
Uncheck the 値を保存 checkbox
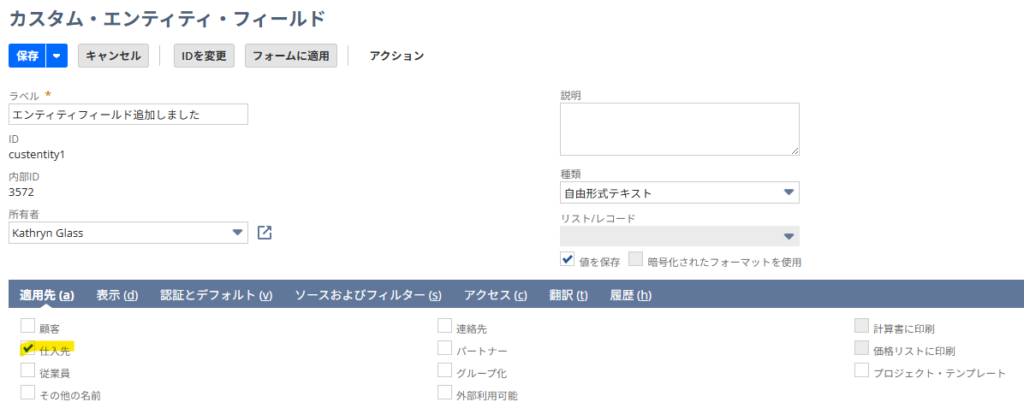point(567,260)
